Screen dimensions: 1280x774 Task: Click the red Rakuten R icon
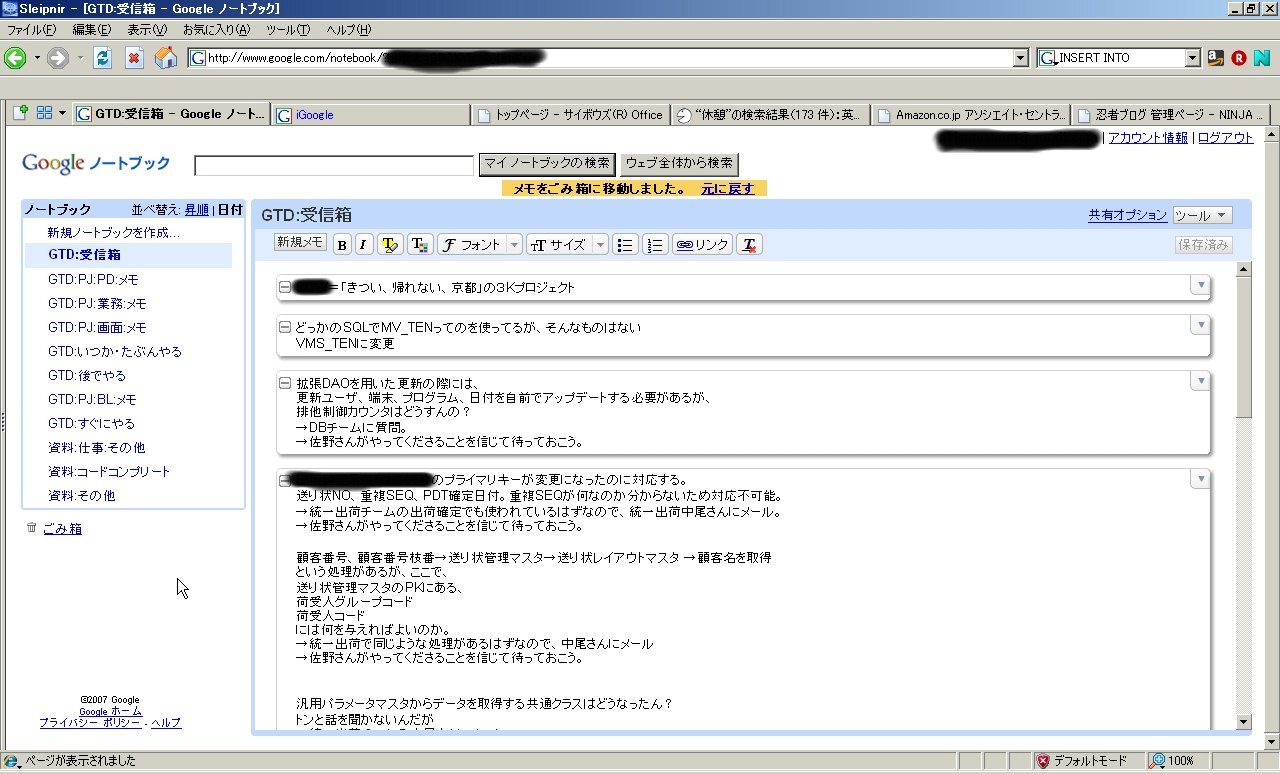(x=1239, y=58)
